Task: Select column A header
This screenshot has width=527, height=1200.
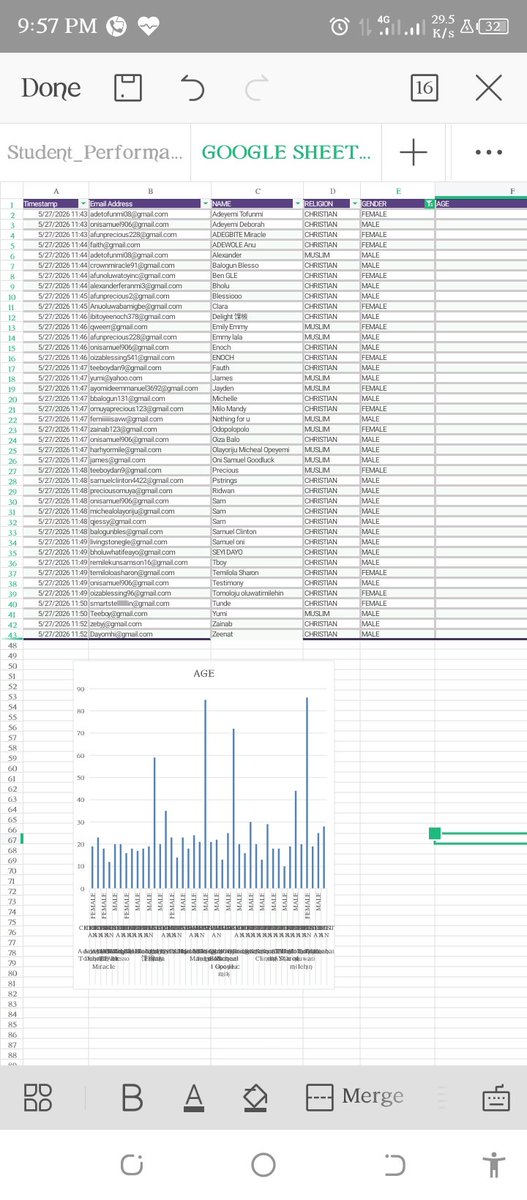Action: pyautogui.click(x=55, y=190)
